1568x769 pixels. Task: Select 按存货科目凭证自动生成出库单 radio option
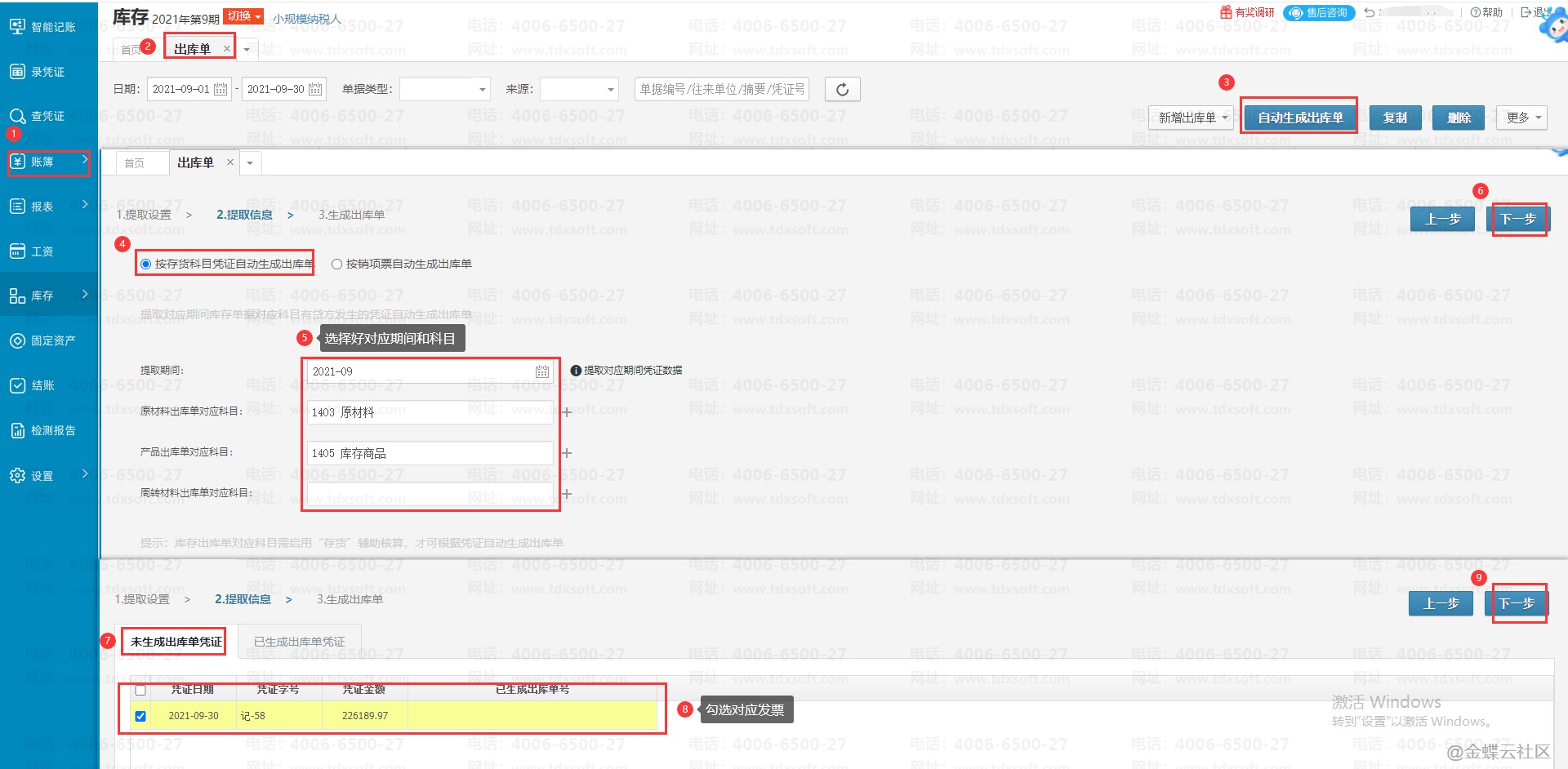(x=146, y=264)
